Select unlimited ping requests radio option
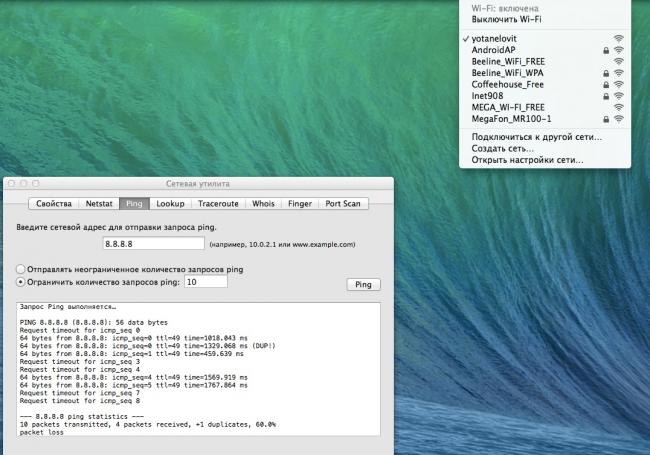Viewport: 650px width, 455px height. 20,269
